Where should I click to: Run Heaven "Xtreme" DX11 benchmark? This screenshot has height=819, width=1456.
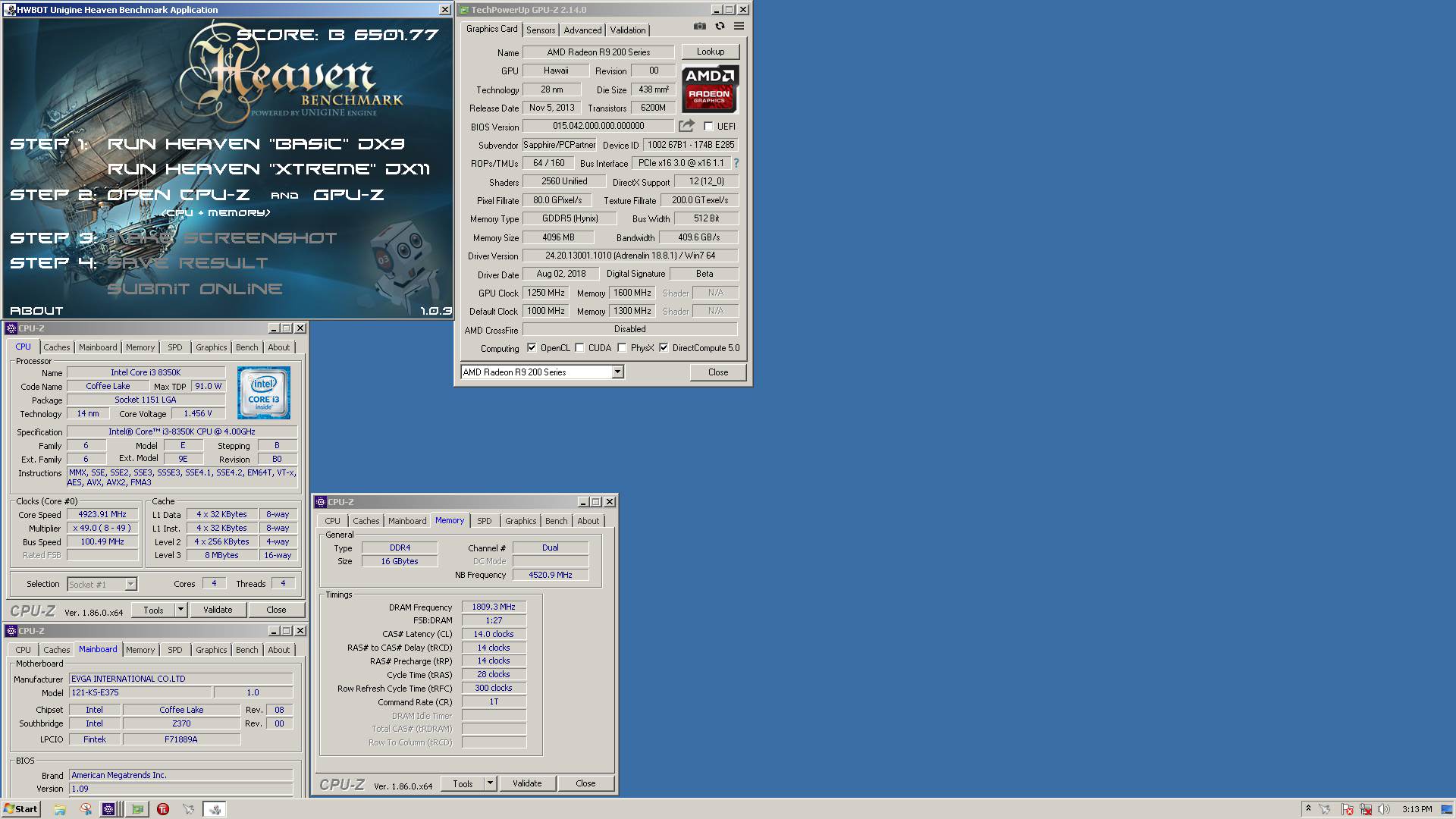pyautogui.click(x=269, y=169)
